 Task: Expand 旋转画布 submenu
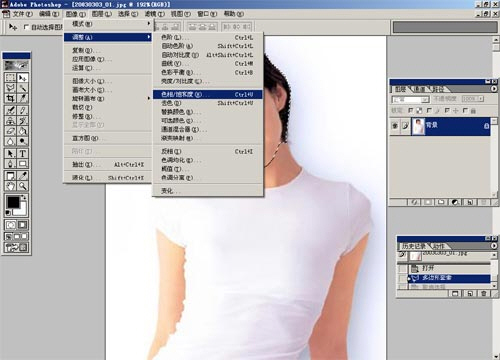pos(108,99)
